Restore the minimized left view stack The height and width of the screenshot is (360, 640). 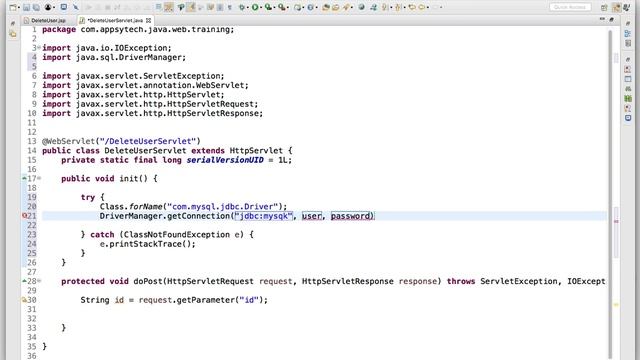[13, 24]
